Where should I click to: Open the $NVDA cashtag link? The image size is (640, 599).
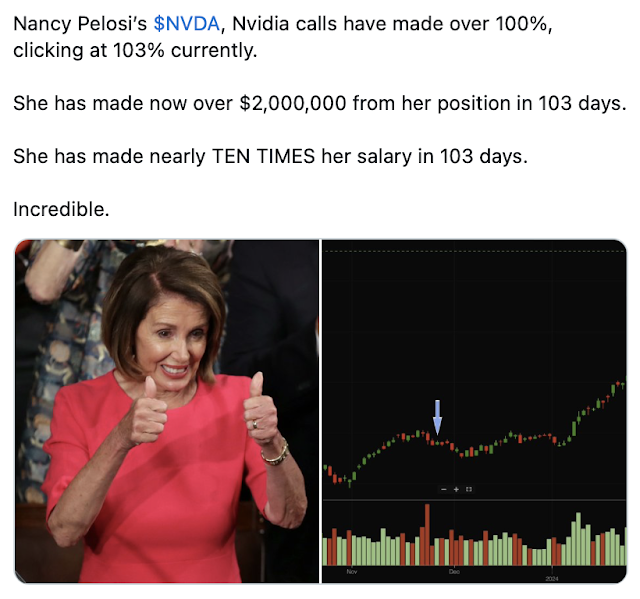187,24
